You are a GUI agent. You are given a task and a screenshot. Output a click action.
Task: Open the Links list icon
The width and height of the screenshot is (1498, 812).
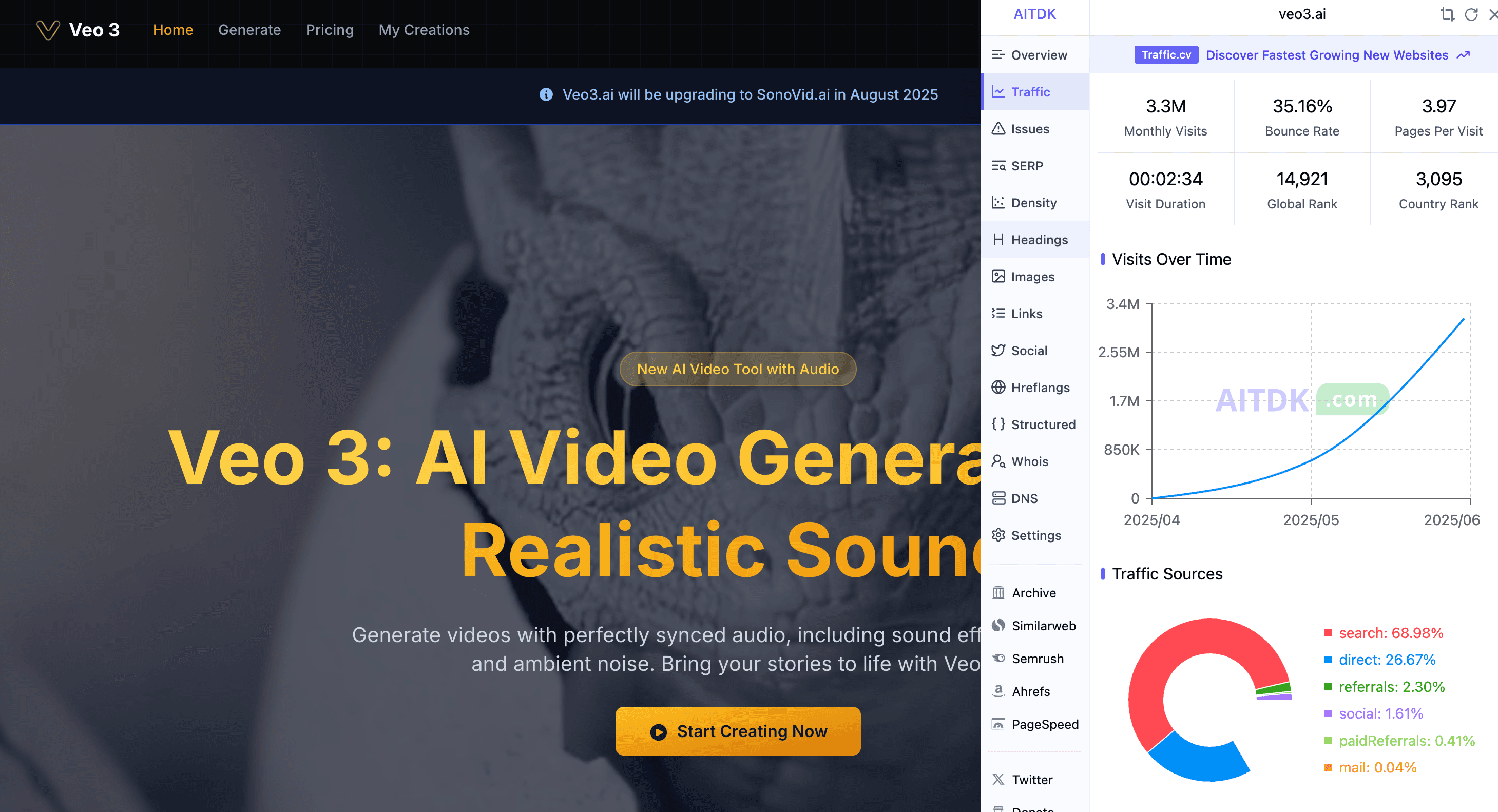point(998,313)
